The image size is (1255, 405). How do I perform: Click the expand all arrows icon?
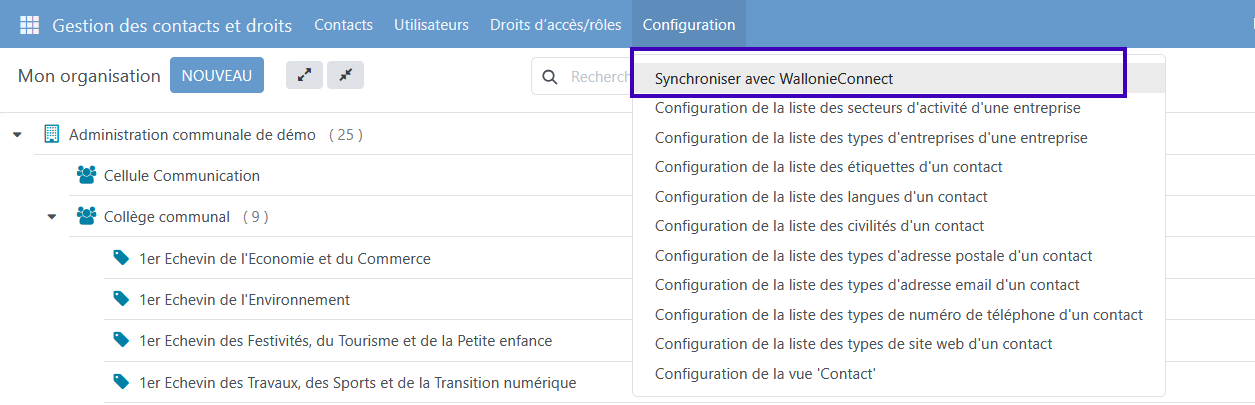click(x=304, y=75)
